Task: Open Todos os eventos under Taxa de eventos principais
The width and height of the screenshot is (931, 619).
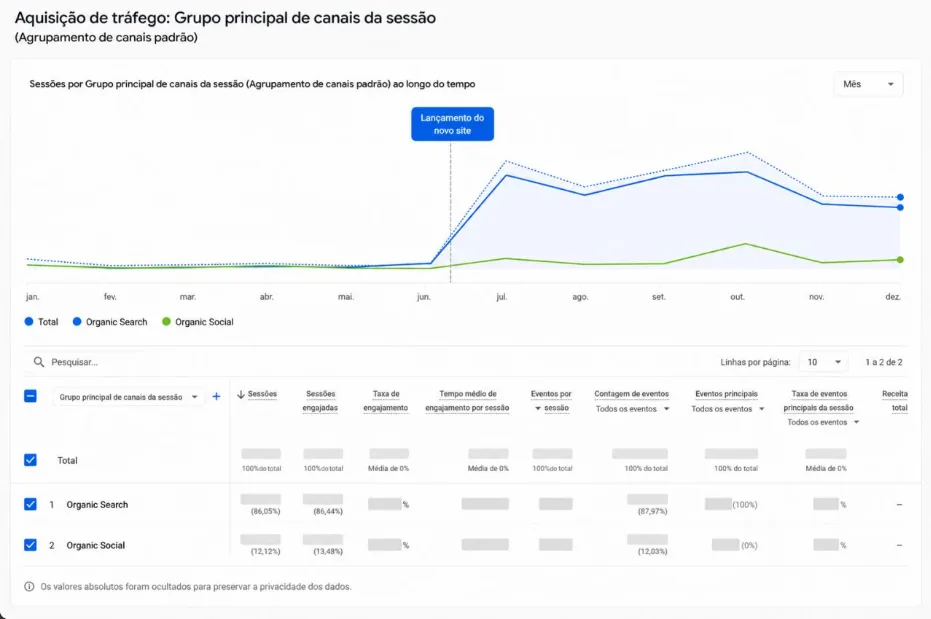Action: pyautogui.click(x=823, y=422)
